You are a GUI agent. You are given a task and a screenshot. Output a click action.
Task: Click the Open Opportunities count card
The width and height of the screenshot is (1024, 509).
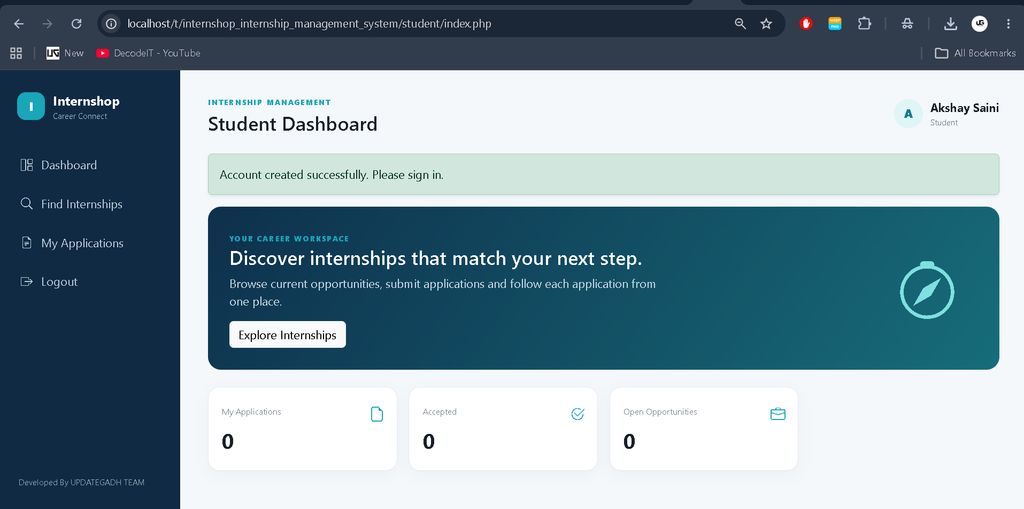coord(704,429)
